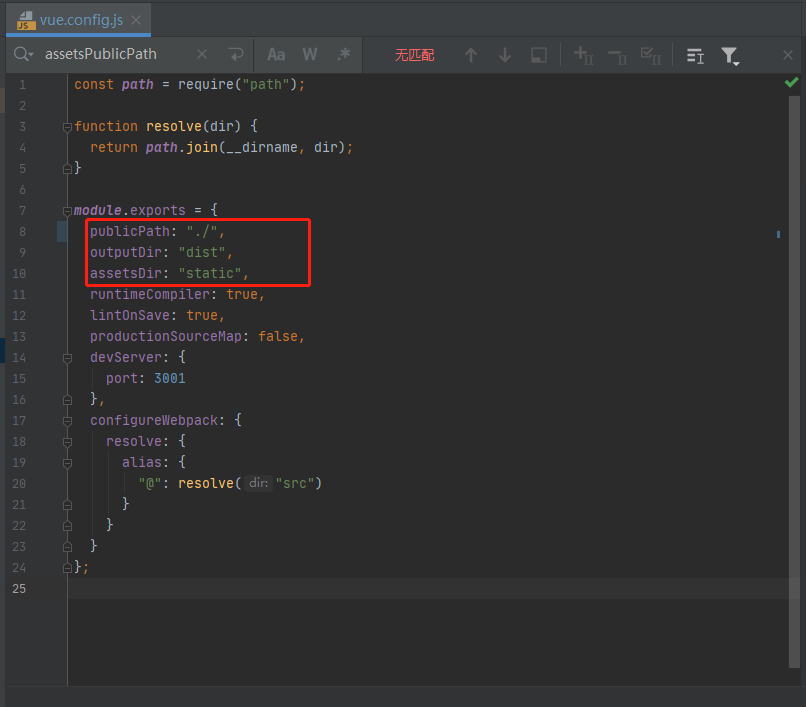This screenshot has height=707, width=806.
Task: Clear the search field text
Action: 202,54
